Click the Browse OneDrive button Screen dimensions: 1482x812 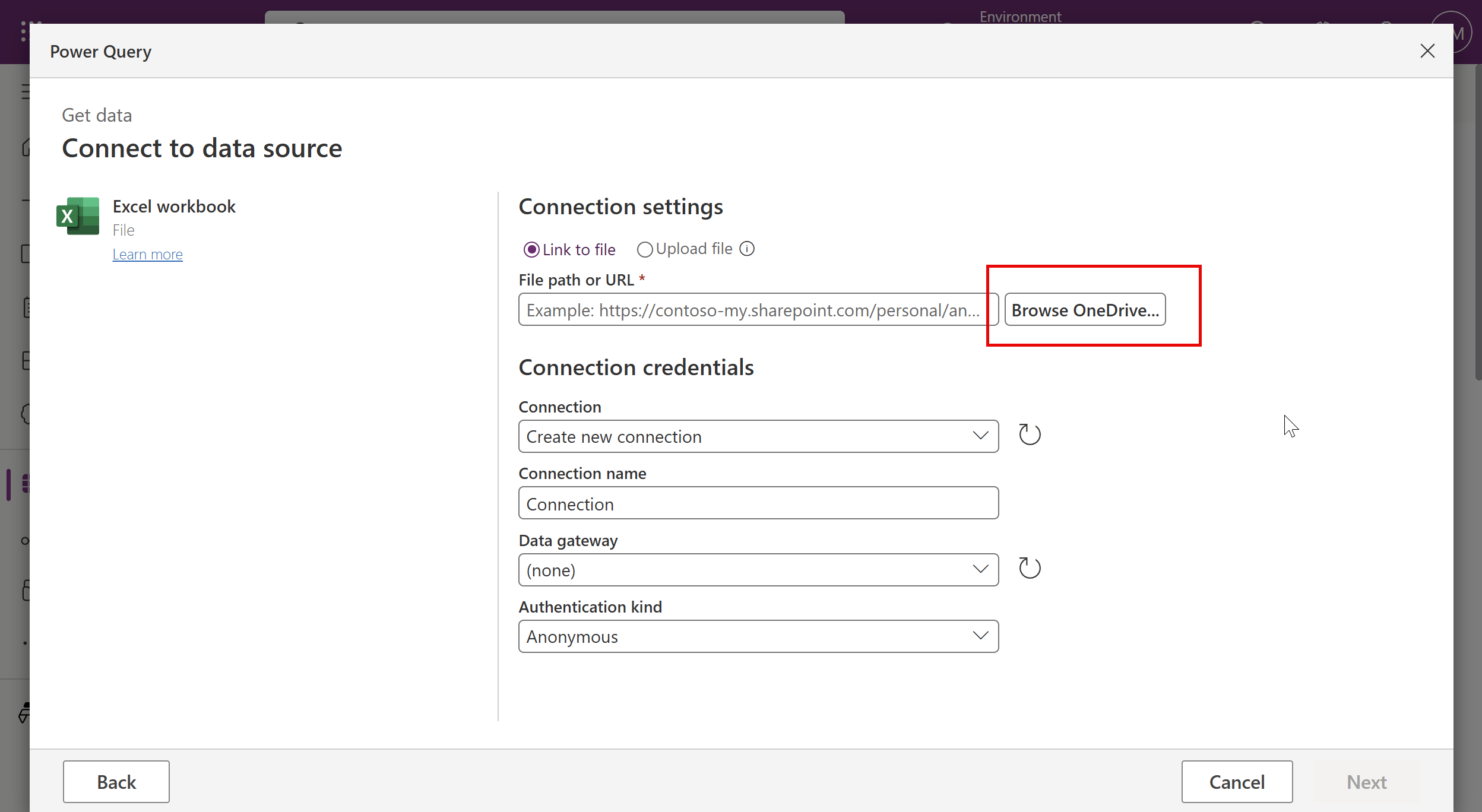tap(1085, 310)
